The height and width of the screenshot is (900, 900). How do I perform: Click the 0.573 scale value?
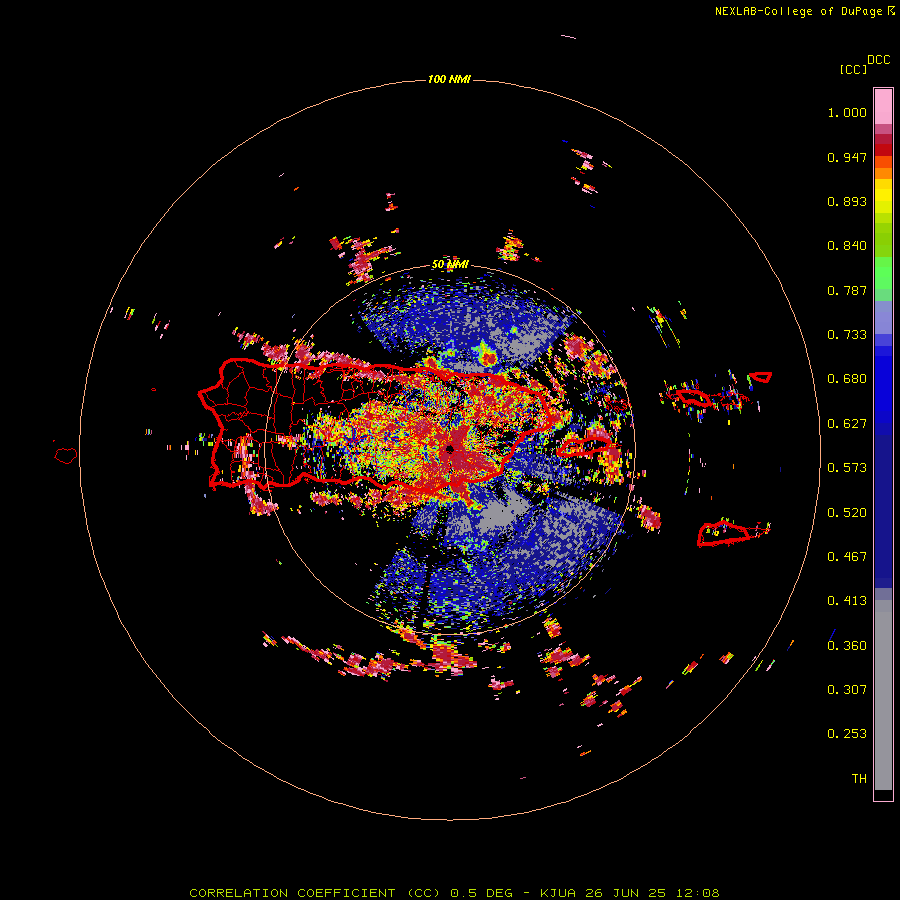(x=847, y=468)
